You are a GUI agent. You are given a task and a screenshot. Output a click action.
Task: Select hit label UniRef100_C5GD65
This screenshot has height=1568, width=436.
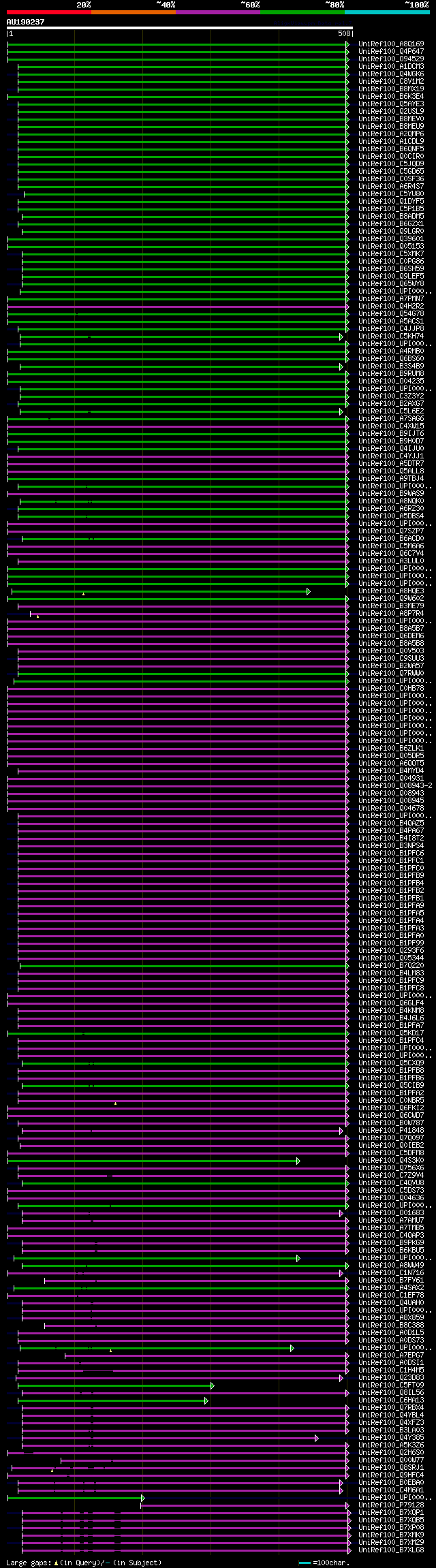tap(391, 171)
